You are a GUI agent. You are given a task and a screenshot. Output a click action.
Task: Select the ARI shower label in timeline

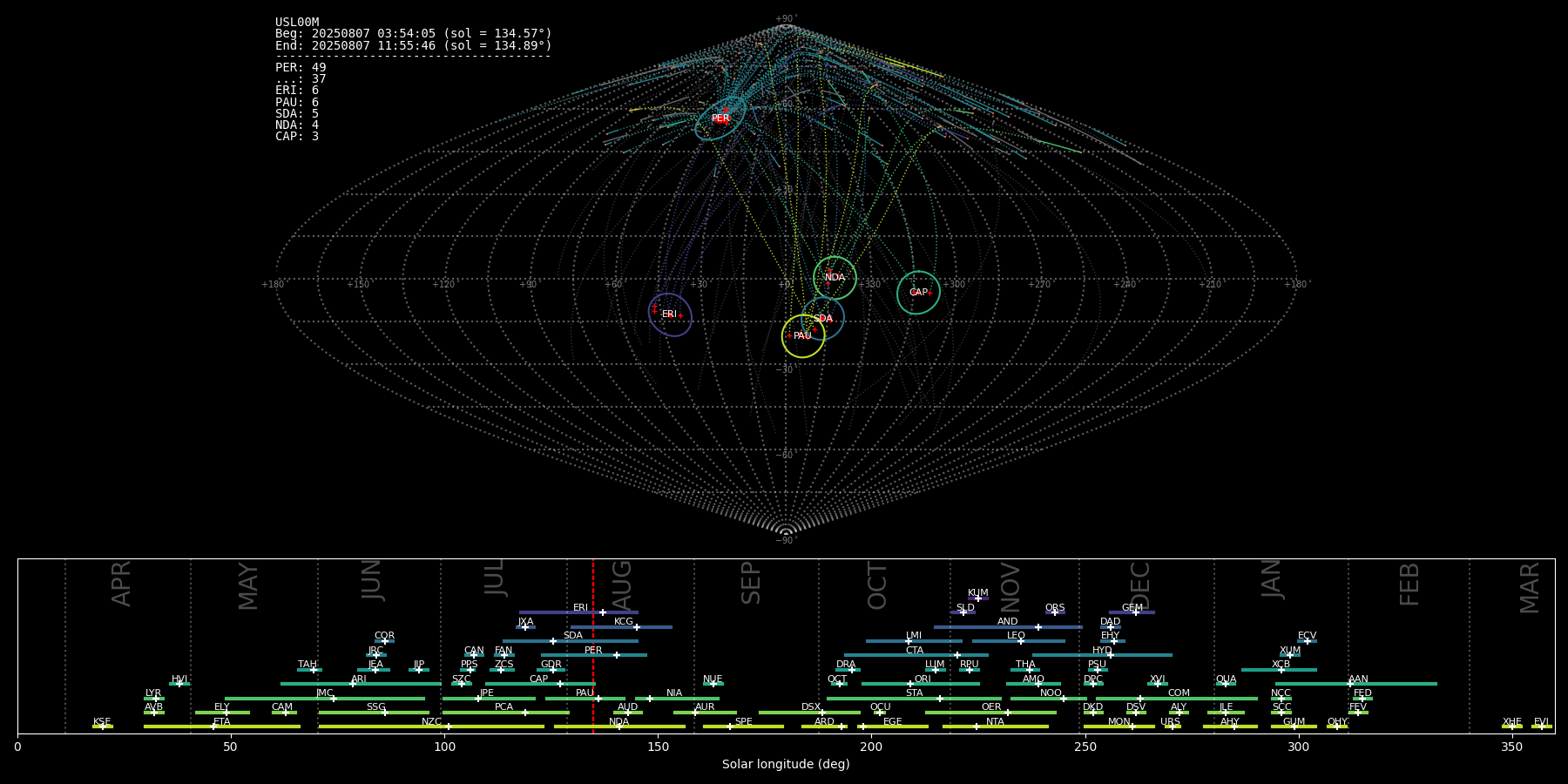point(358,679)
